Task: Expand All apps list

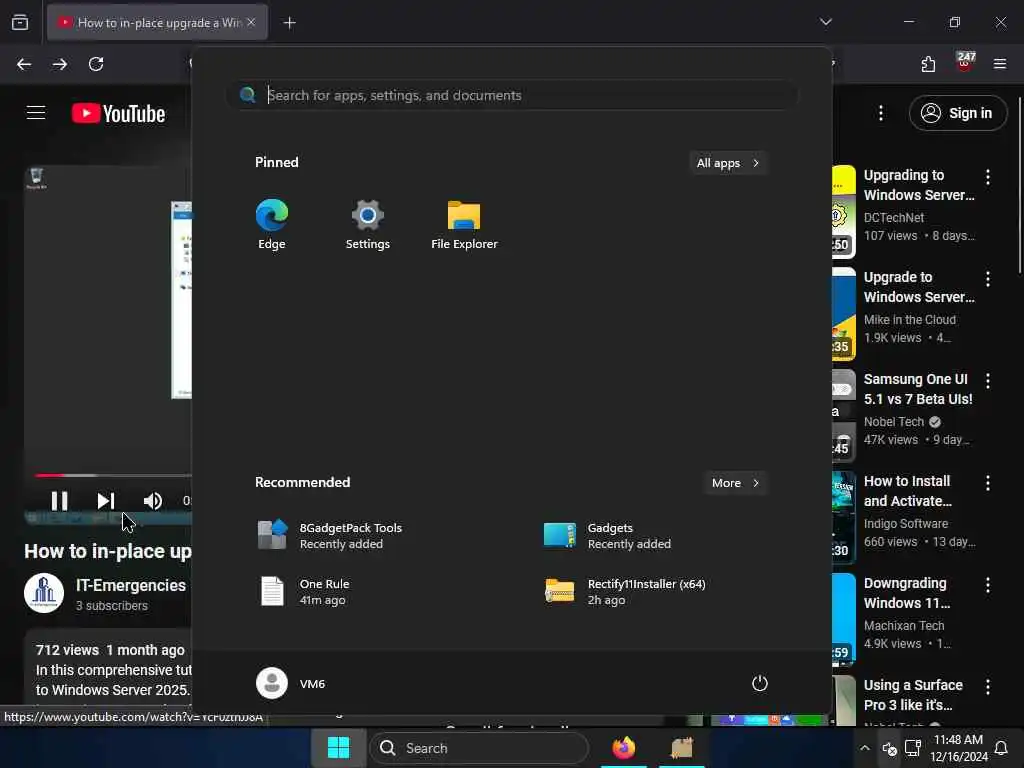Action: [728, 163]
